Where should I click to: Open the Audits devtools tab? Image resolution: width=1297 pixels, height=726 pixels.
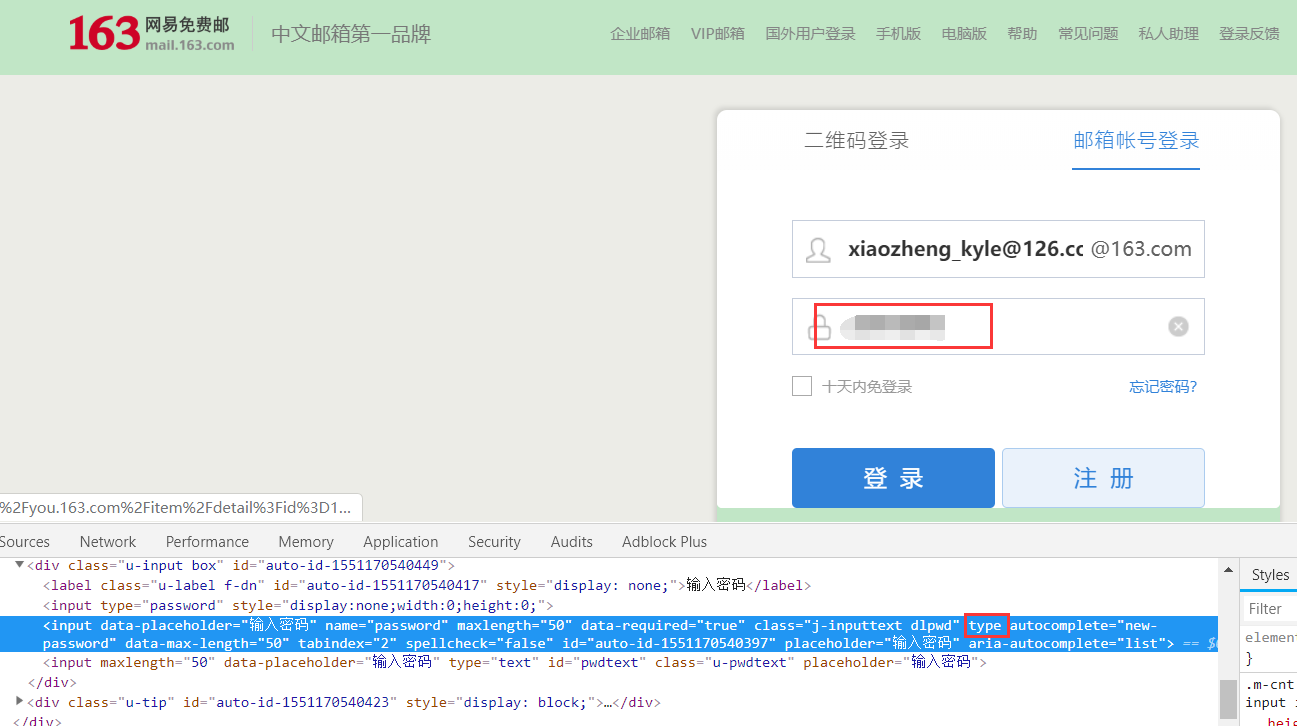pos(571,541)
